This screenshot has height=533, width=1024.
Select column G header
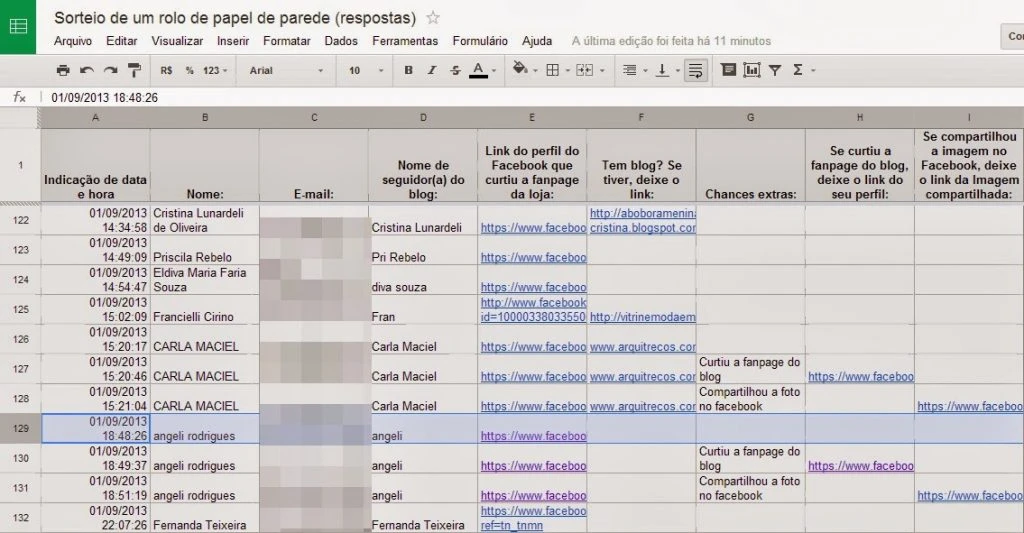point(750,118)
